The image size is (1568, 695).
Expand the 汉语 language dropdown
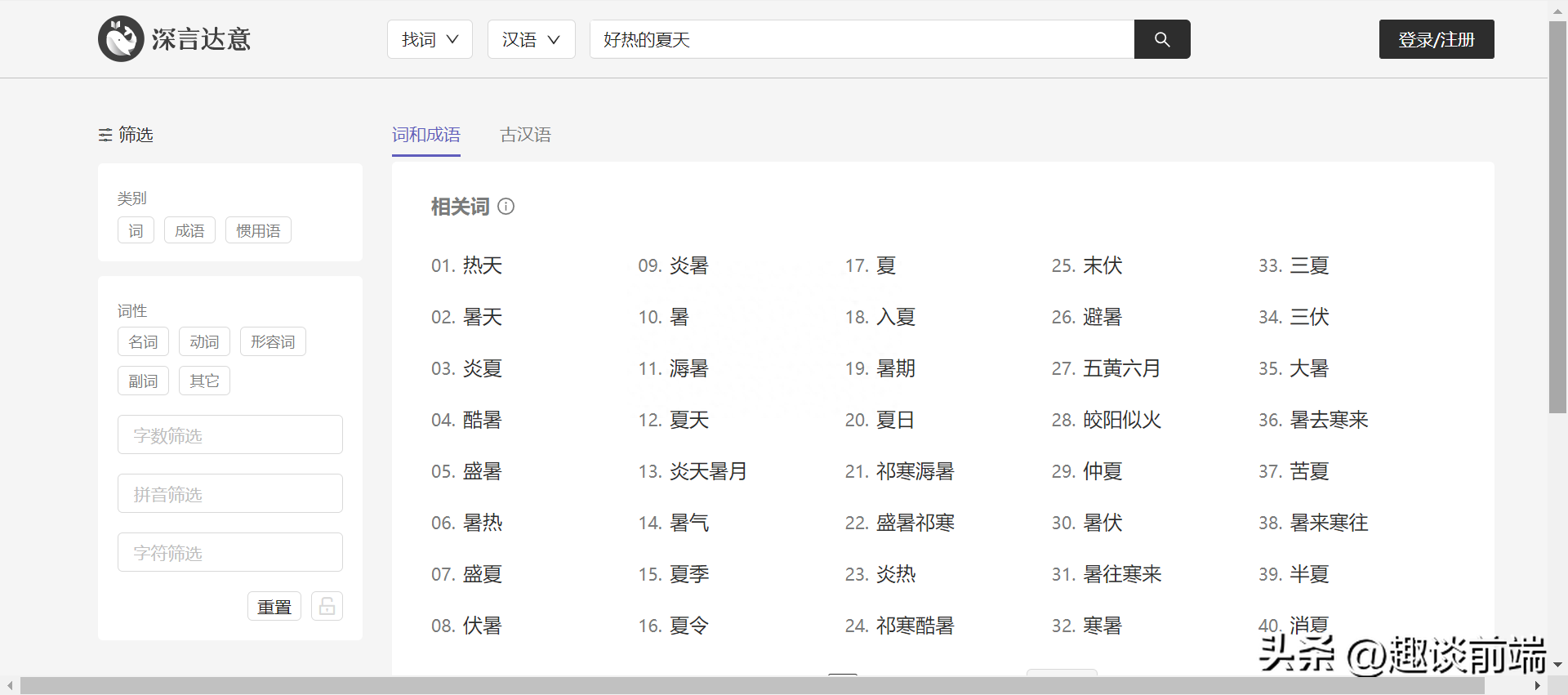tap(531, 39)
